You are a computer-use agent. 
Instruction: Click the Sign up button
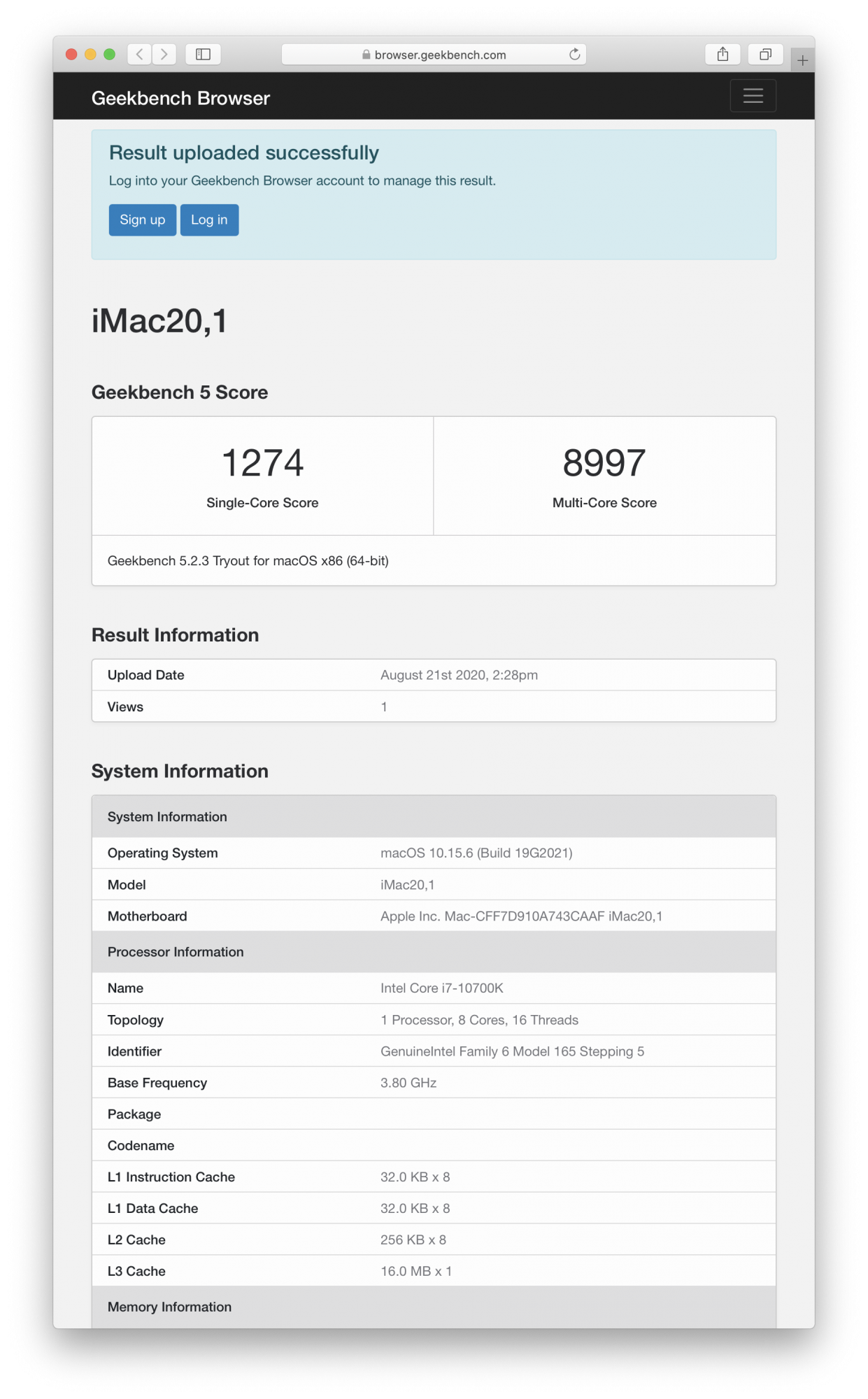pyautogui.click(x=143, y=220)
